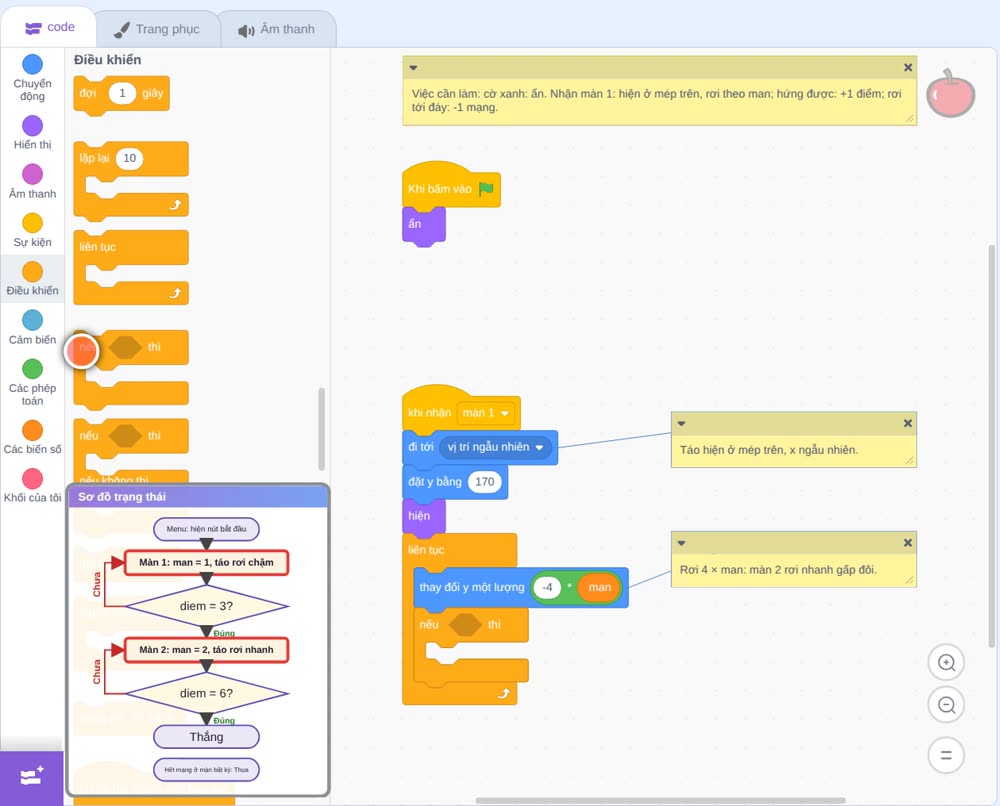Close the top 'Việc cần làm' comment
This screenshot has width=1000, height=806.
coord(908,68)
